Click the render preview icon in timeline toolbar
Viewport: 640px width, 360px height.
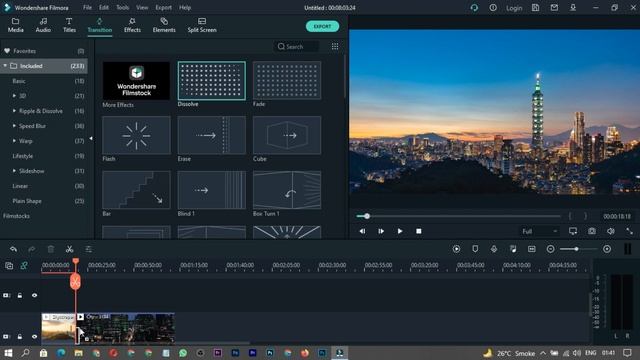pos(456,249)
